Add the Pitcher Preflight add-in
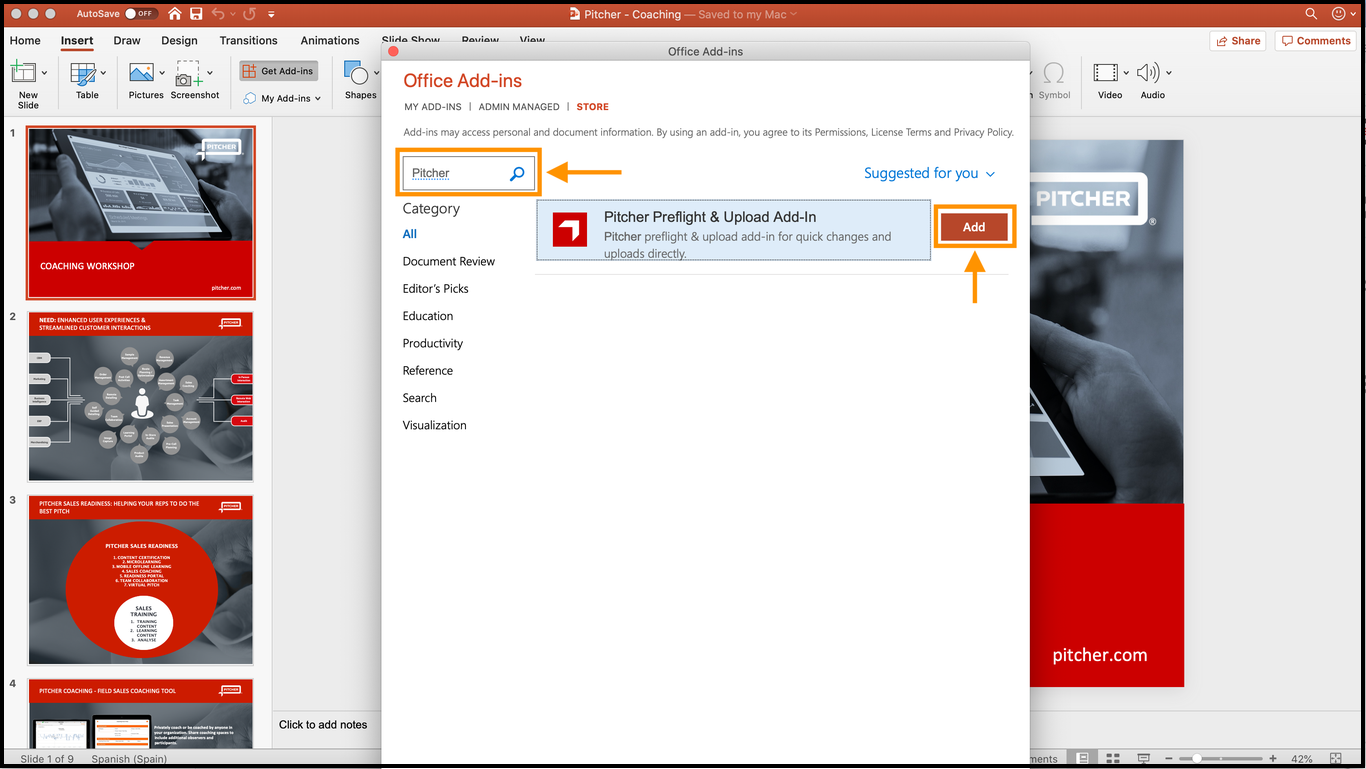 coord(973,227)
